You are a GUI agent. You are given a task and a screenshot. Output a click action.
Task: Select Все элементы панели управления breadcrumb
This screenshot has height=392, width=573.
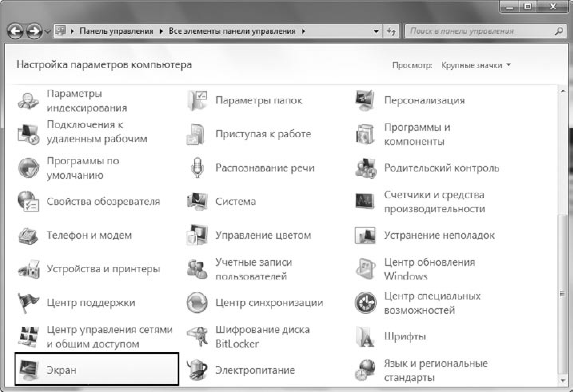(x=232, y=31)
